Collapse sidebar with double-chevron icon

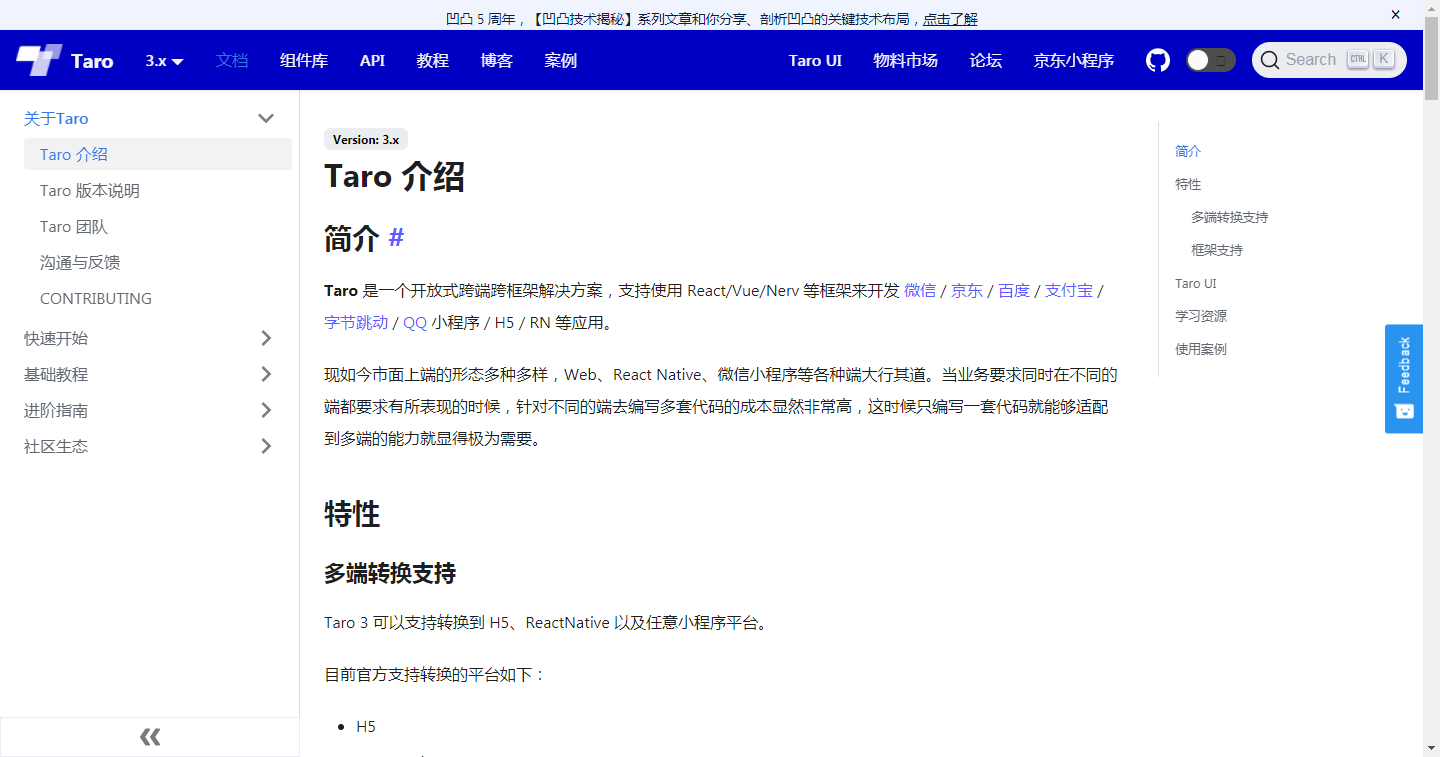150,738
